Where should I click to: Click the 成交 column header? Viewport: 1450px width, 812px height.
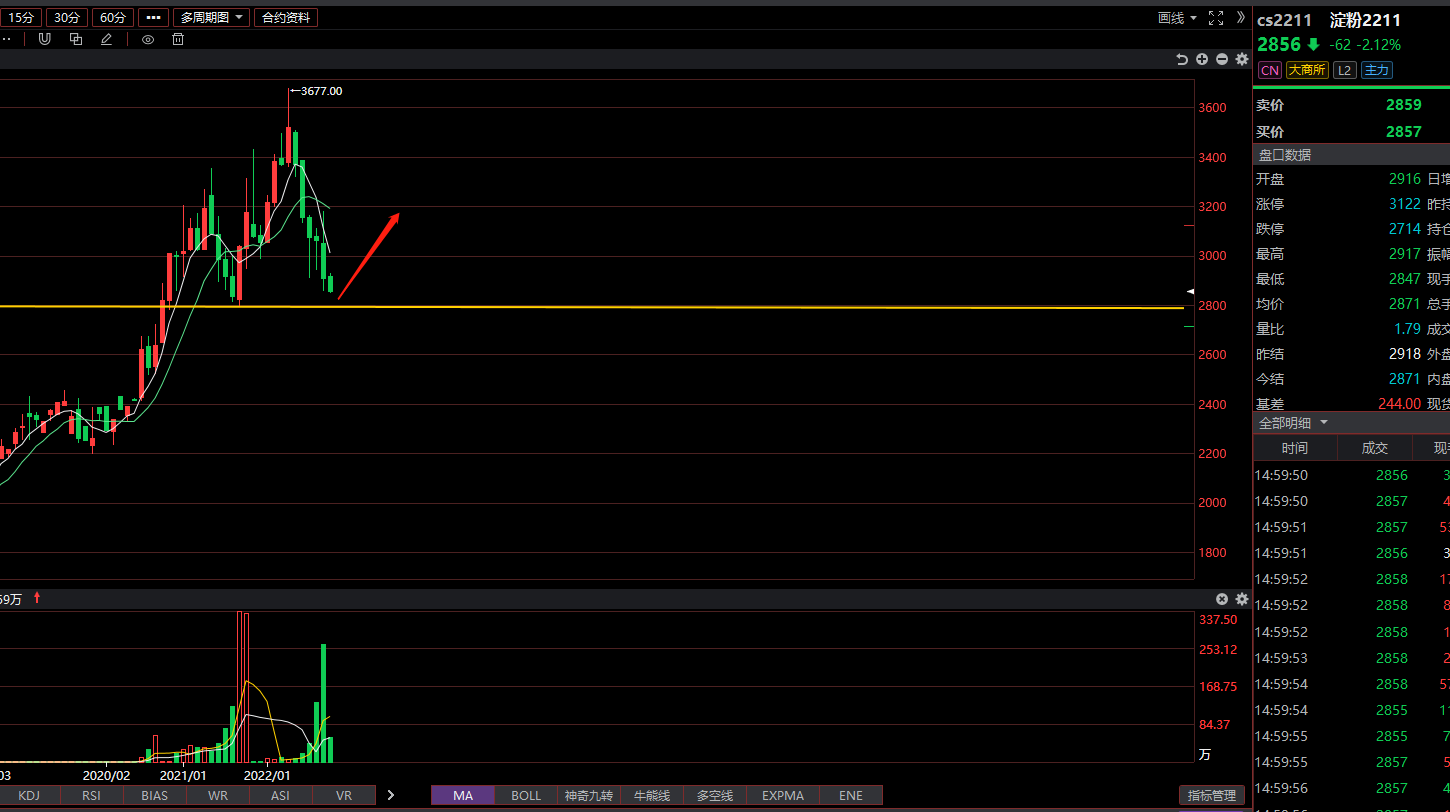pos(1375,448)
